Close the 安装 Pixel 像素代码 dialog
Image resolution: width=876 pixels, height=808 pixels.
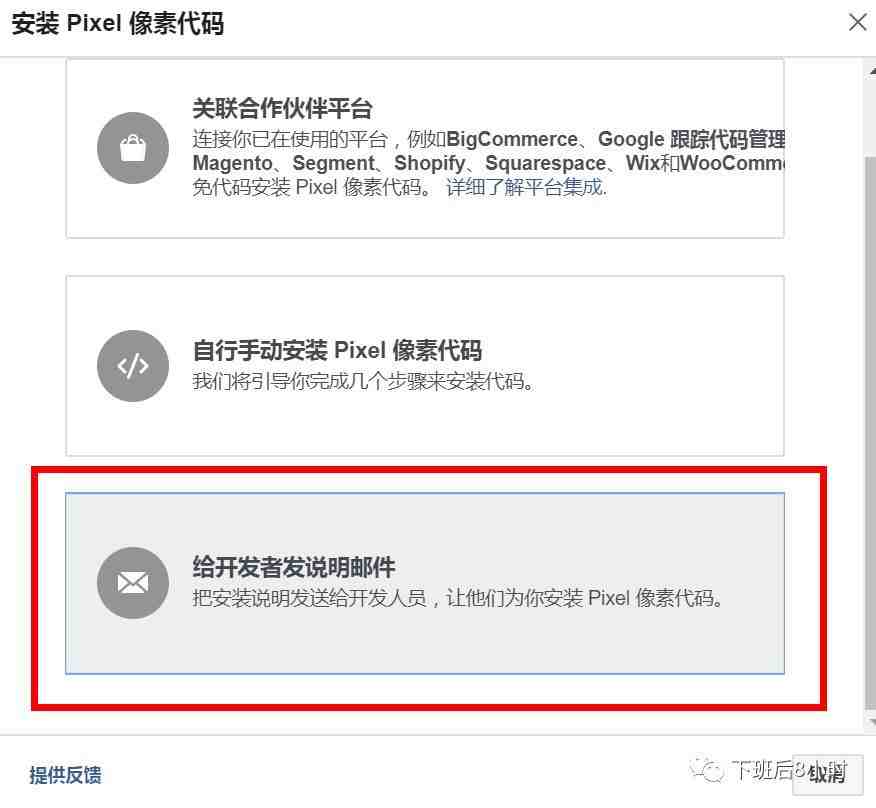click(x=858, y=22)
